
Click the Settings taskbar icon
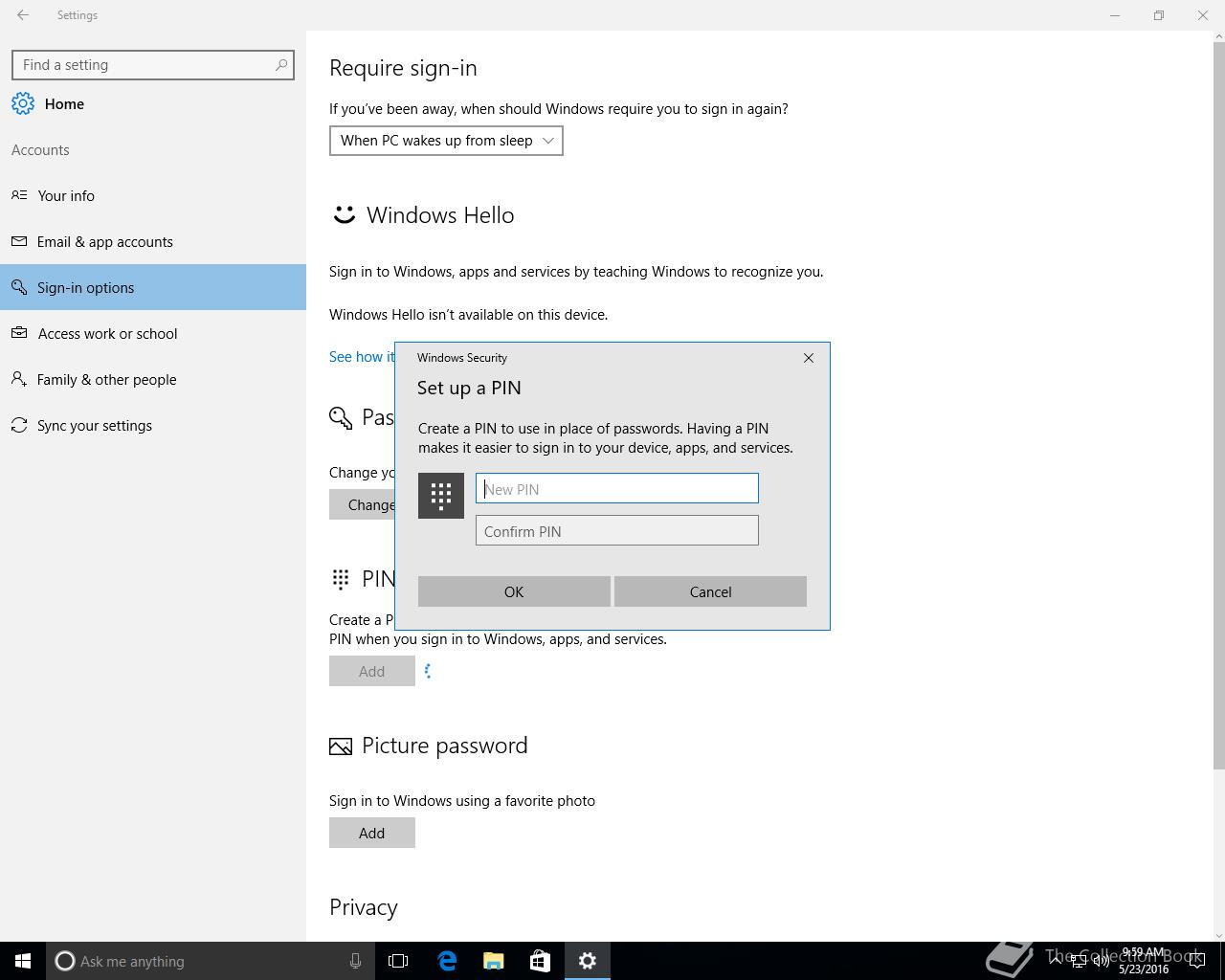pyautogui.click(x=588, y=961)
